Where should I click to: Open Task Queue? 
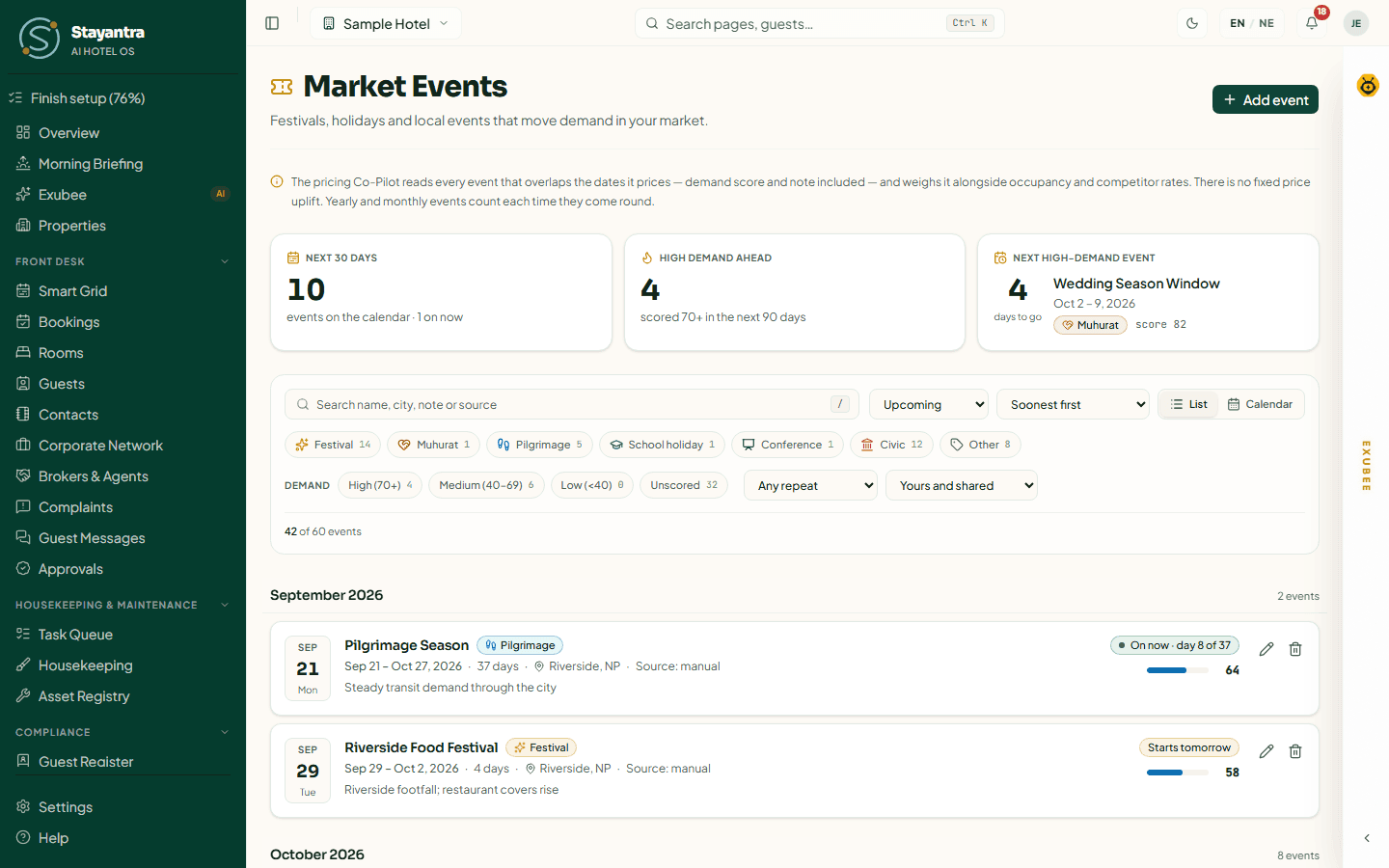tap(123, 635)
